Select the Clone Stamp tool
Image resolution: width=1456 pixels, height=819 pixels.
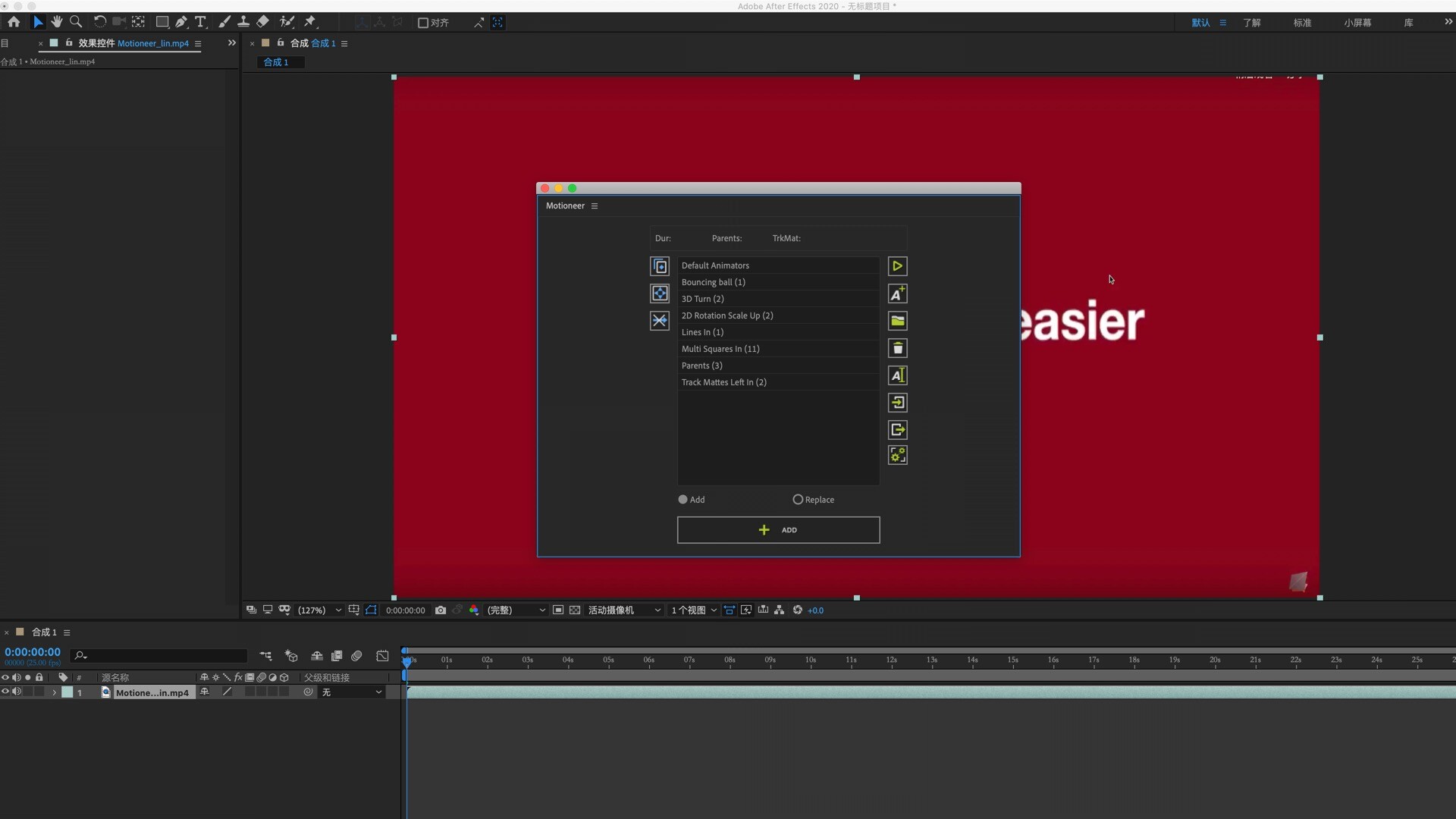tap(243, 22)
